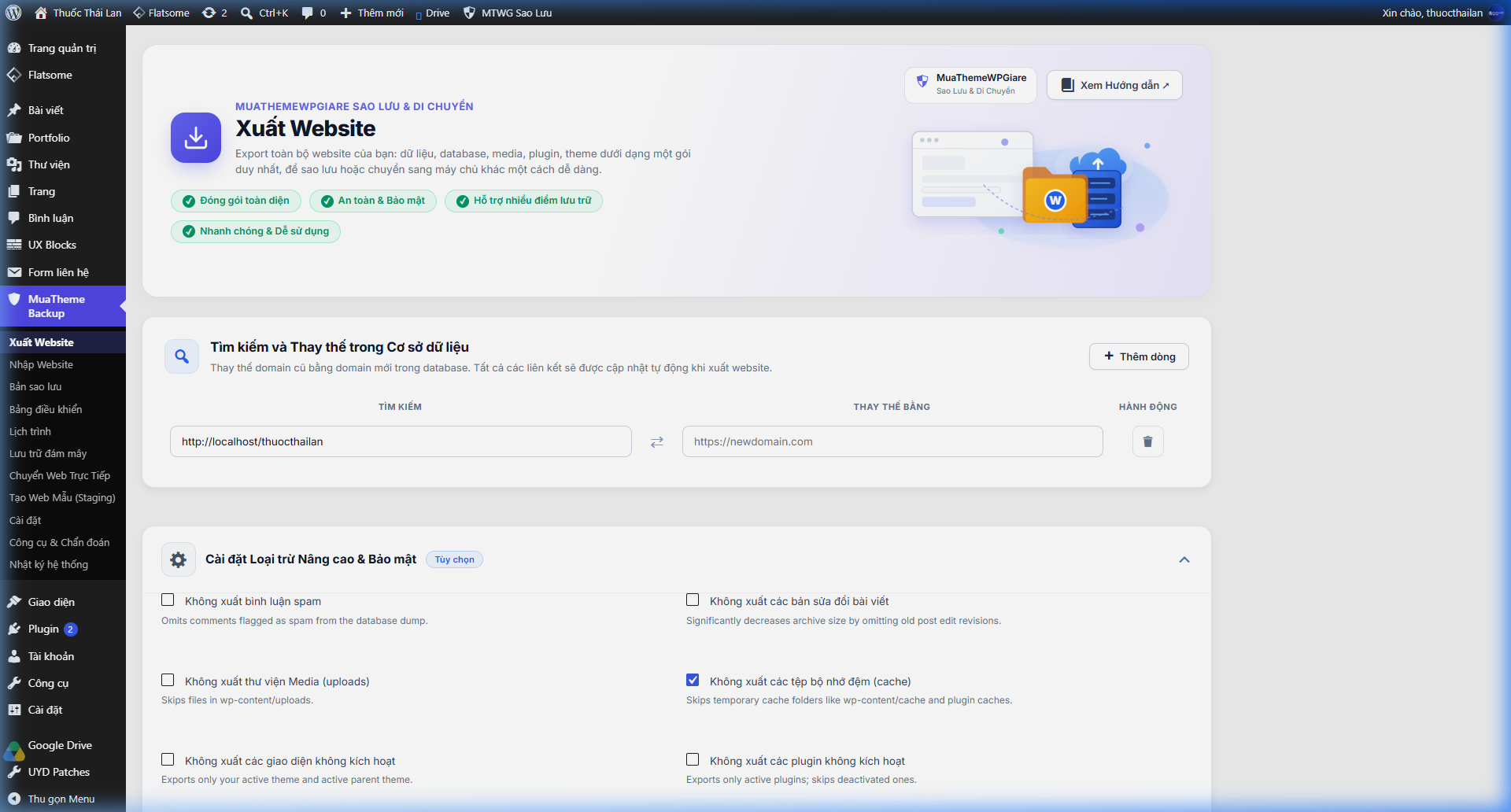Open the Thêm mới dropdown in admin bar
Screen dimensions: 1511x812
pyautogui.click(x=371, y=13)
